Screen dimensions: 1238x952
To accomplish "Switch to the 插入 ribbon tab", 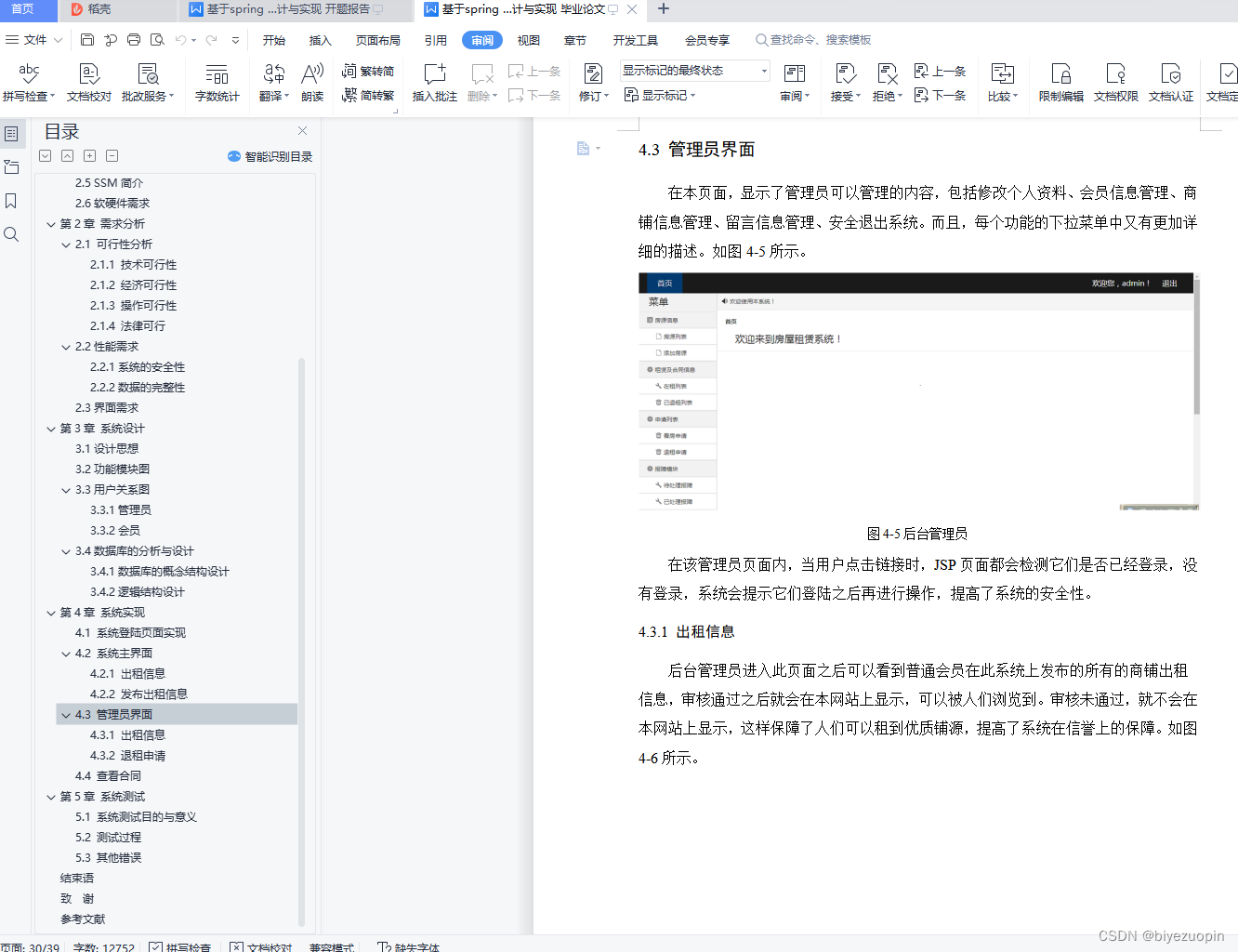I will click(x=320, y=39).
